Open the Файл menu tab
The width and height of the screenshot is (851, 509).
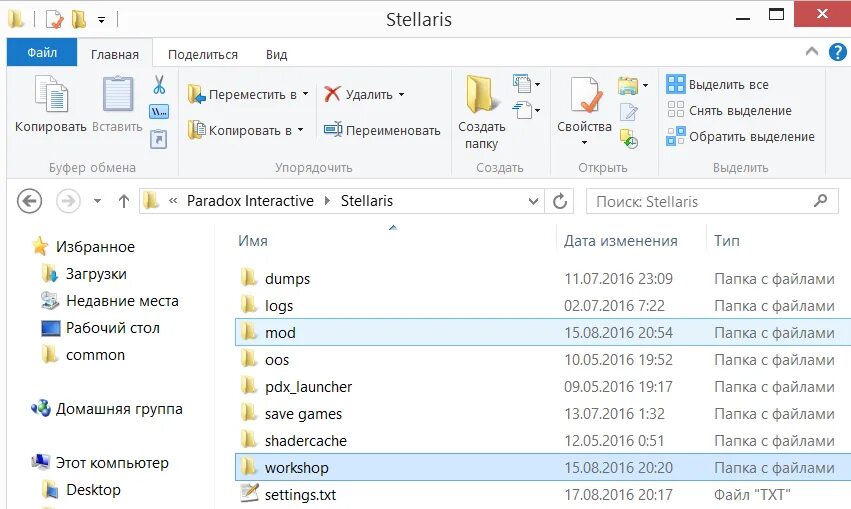[42, 53]
